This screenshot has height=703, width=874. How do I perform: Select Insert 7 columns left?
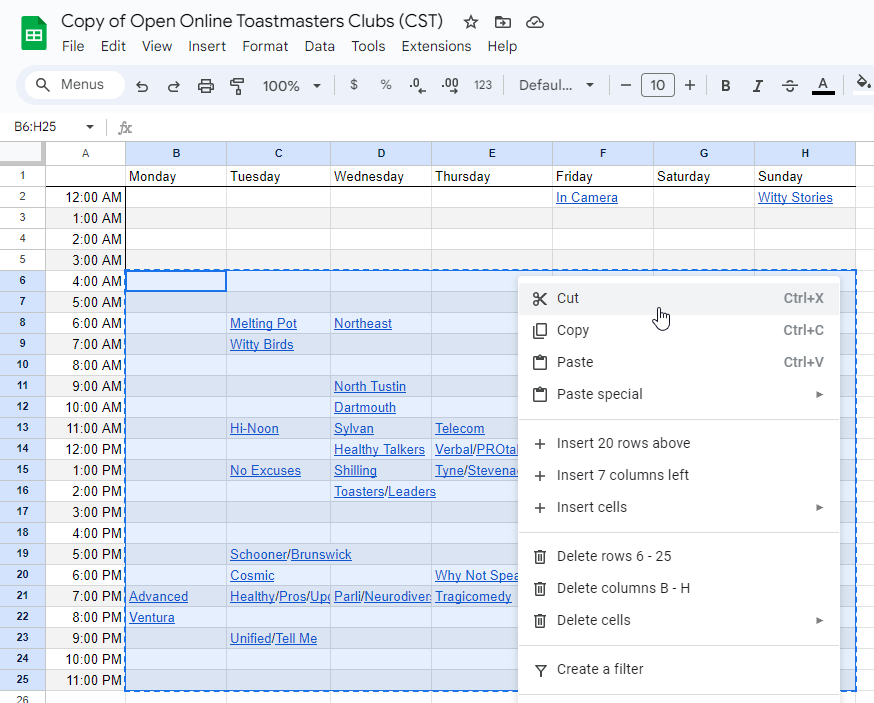tap(679, 476)
